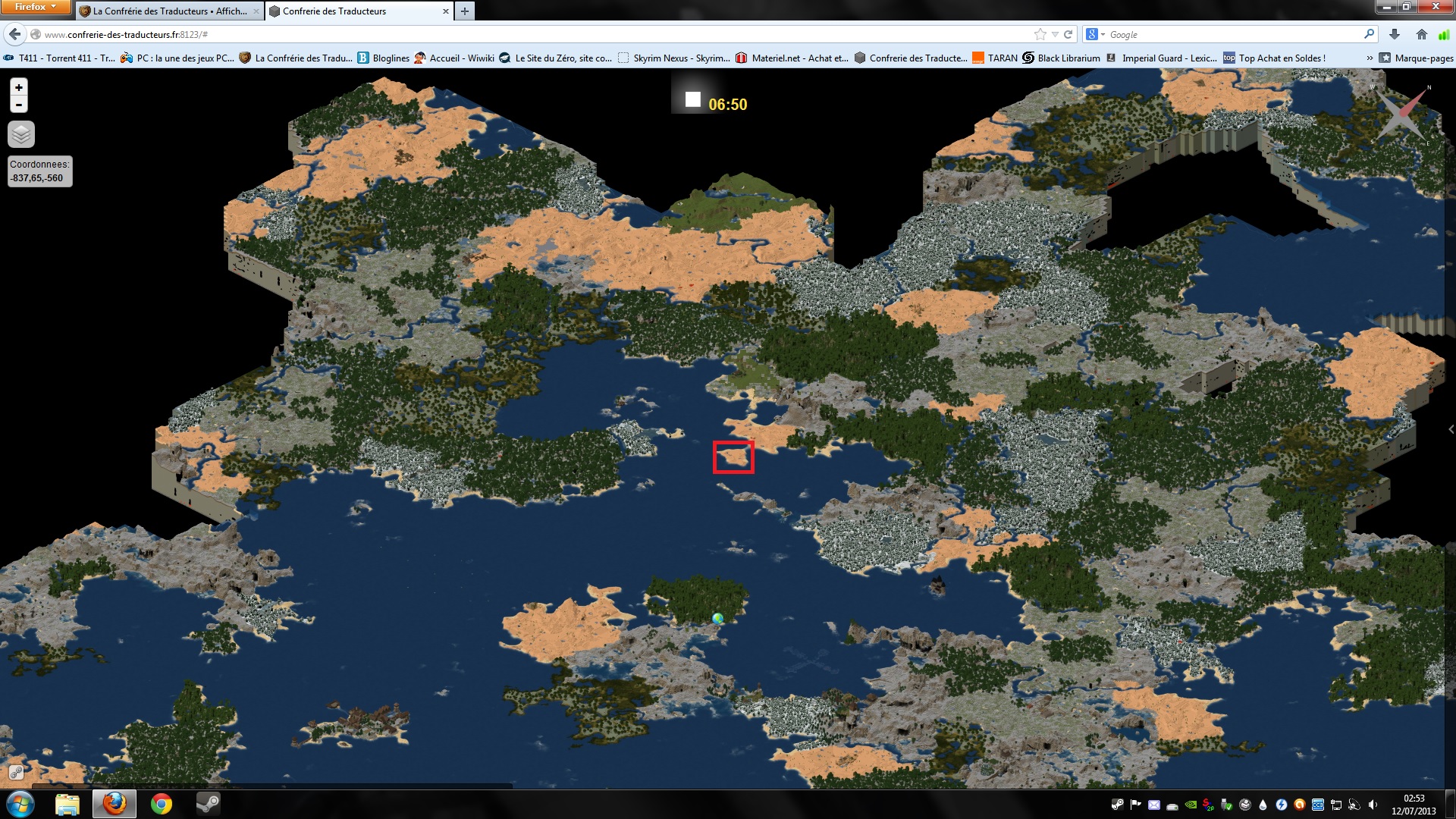The image size is (1456, 819).
Task: Zoom out on the map
Action: pyautogui.click(x=19, y=105)
